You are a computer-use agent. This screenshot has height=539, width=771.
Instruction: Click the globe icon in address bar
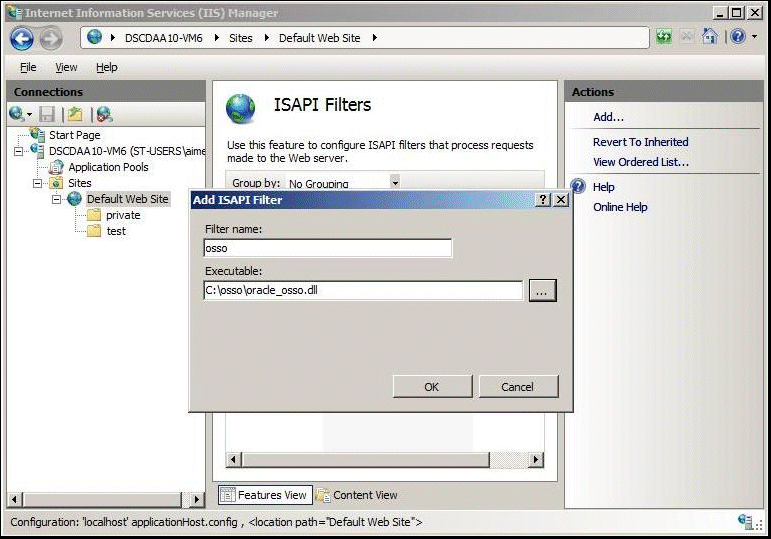click(94, 37)
